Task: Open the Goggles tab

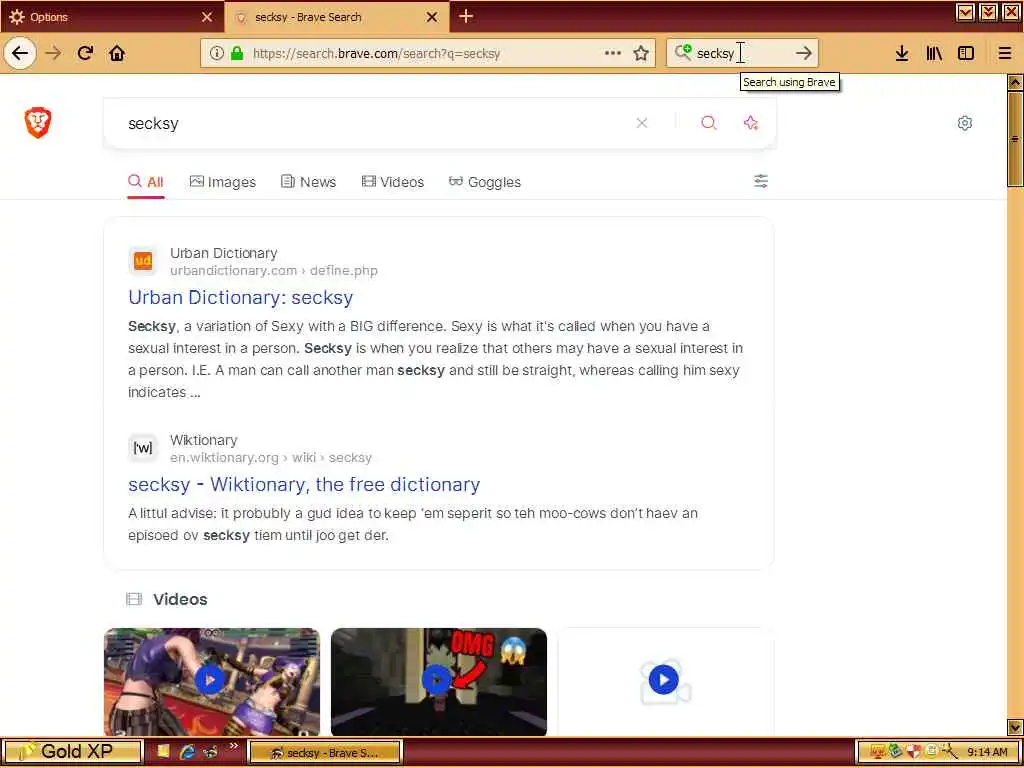Action: pos(485,182)
